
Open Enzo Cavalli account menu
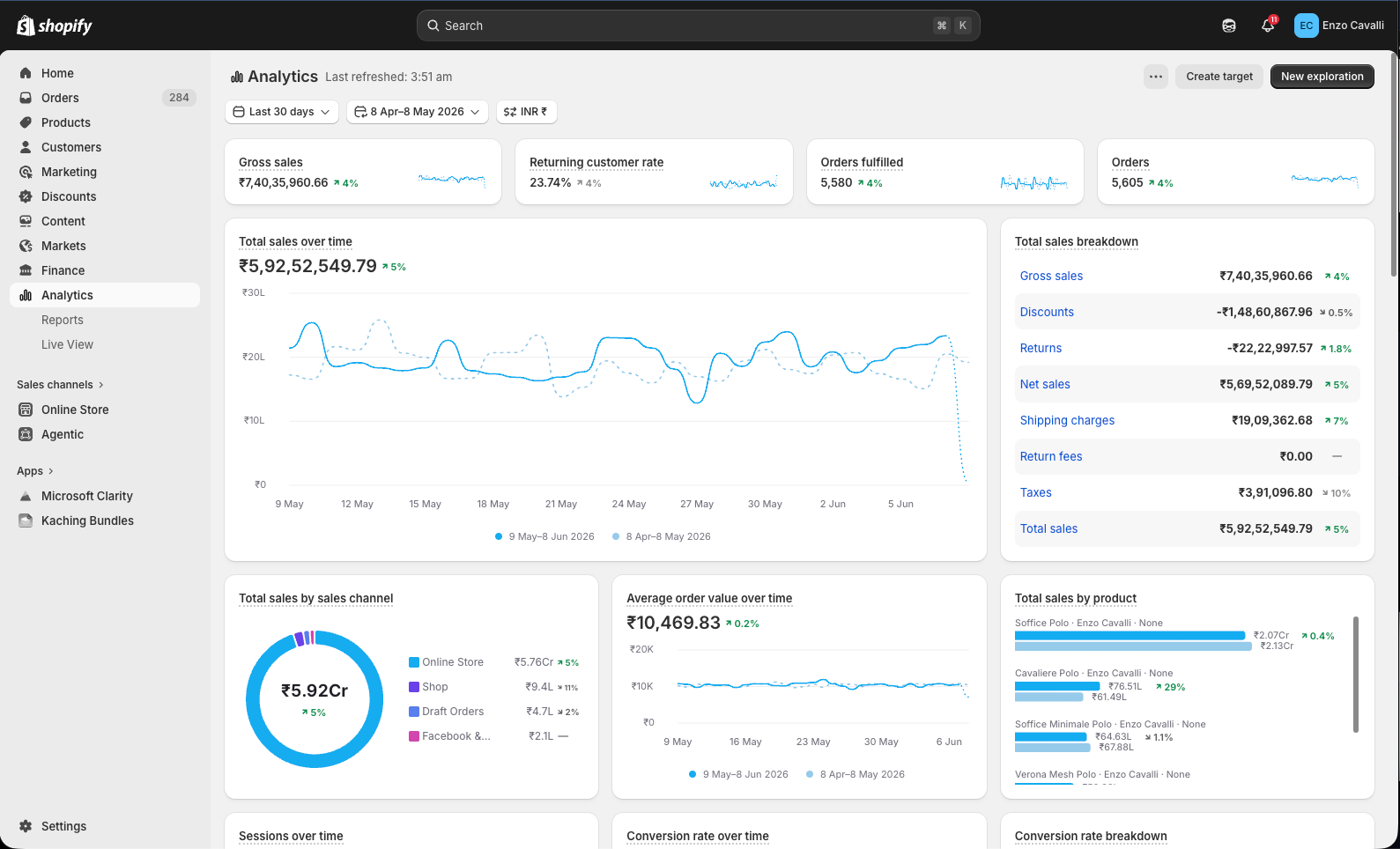(1339, 26)
